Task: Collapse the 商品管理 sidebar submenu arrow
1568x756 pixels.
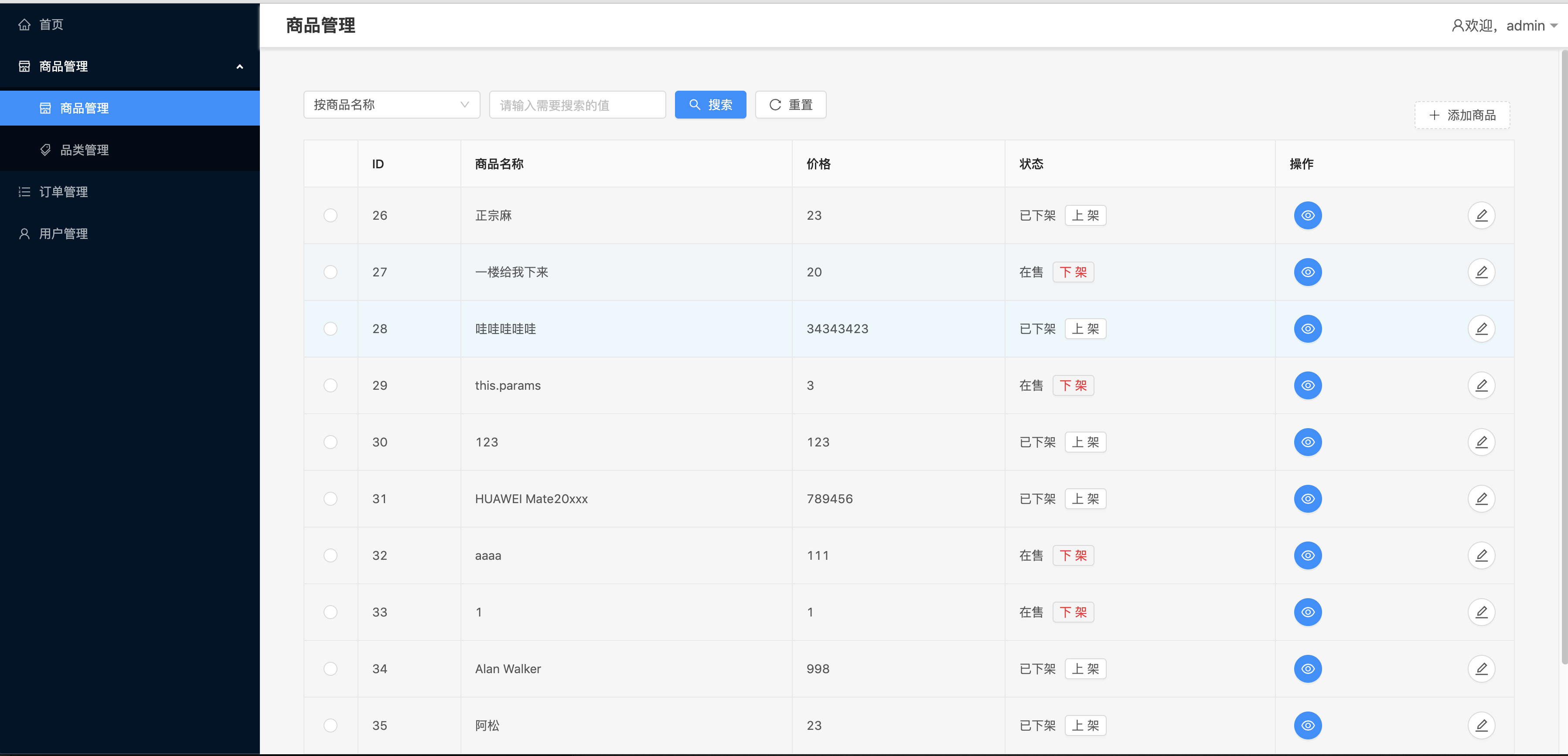Action: [239, 66]
